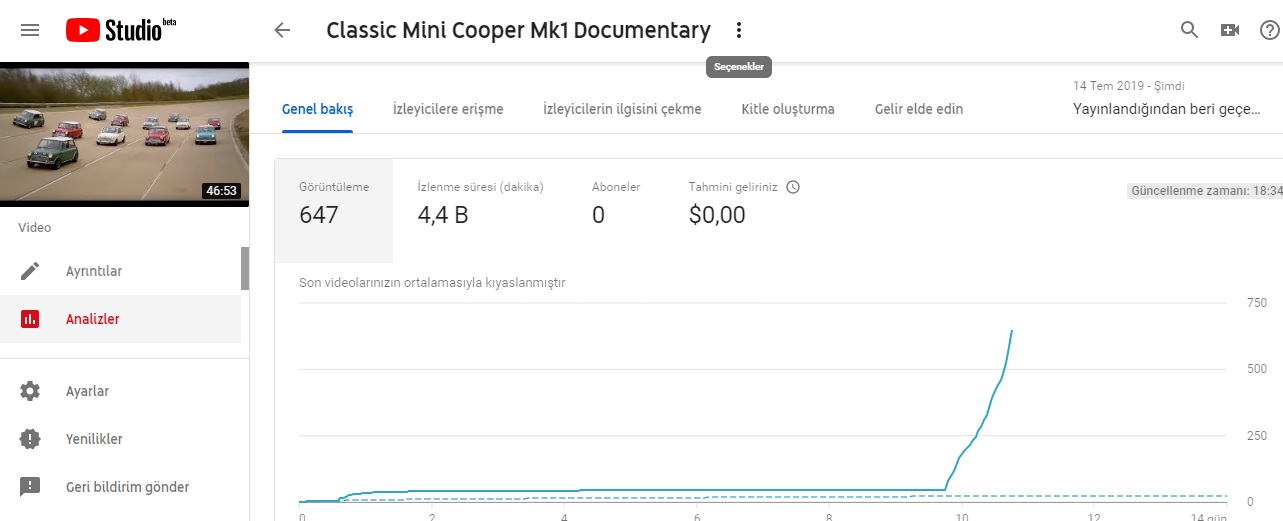Click the search magnifier icon

coord(1189,30)
